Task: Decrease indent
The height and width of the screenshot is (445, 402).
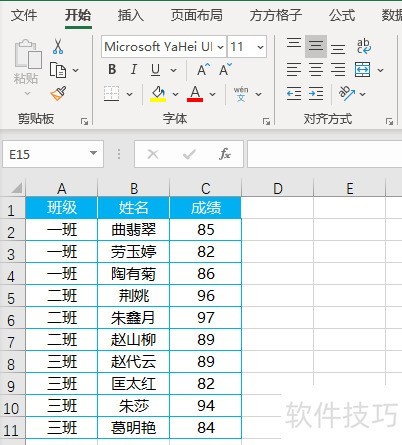Action: click(294, 94)
